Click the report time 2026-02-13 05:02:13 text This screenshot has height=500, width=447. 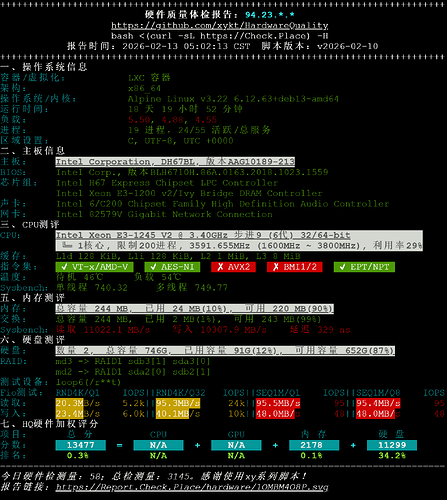159,46
